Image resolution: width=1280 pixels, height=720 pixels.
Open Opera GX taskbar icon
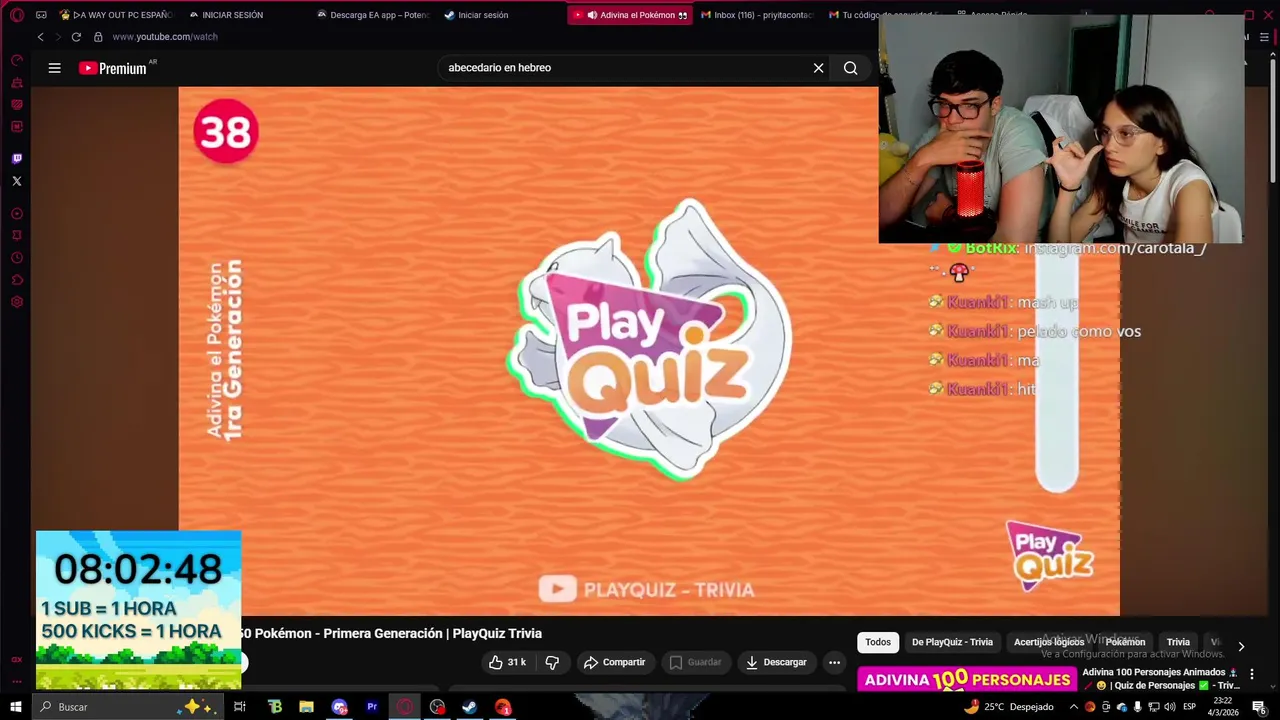pos(404,707)
